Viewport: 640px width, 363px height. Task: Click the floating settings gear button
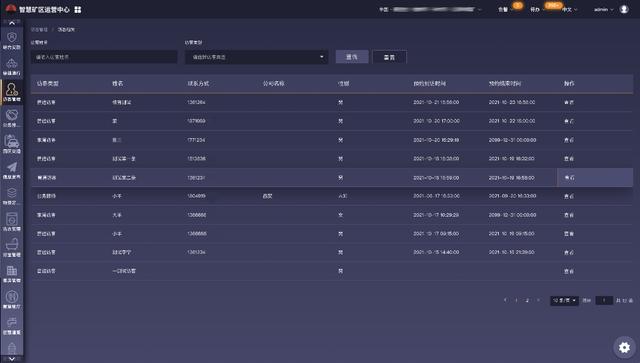click(624, 347)
